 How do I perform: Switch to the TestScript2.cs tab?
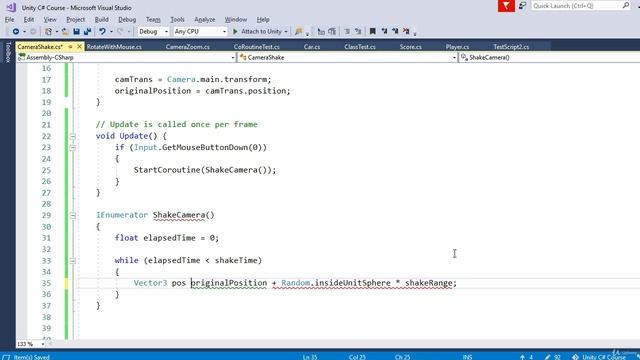point(511,47)
